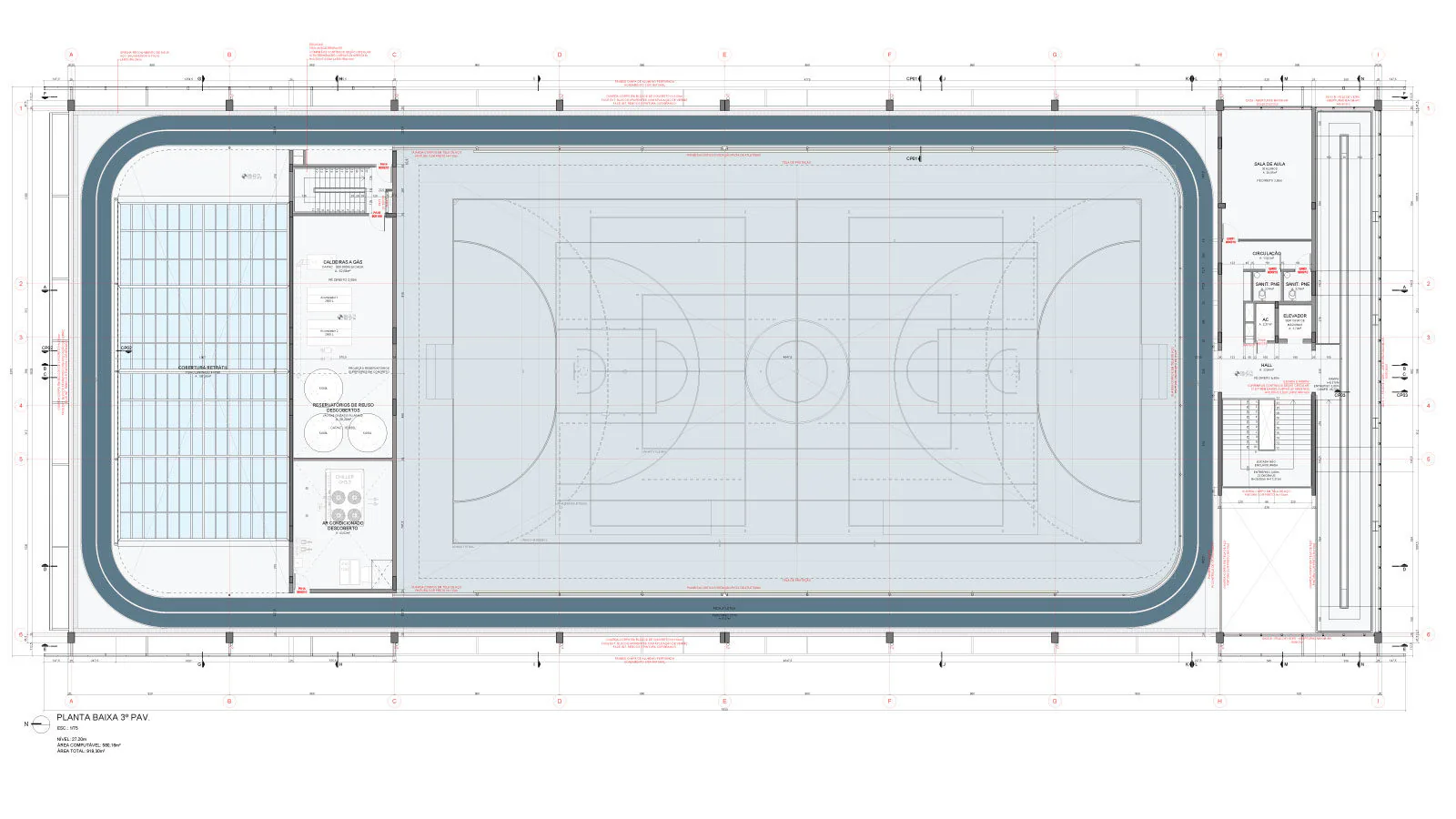Select the "SALA DE AULA" room label
The height and width of the screenshot is (819, 1456).
(x=1269, y=165)
